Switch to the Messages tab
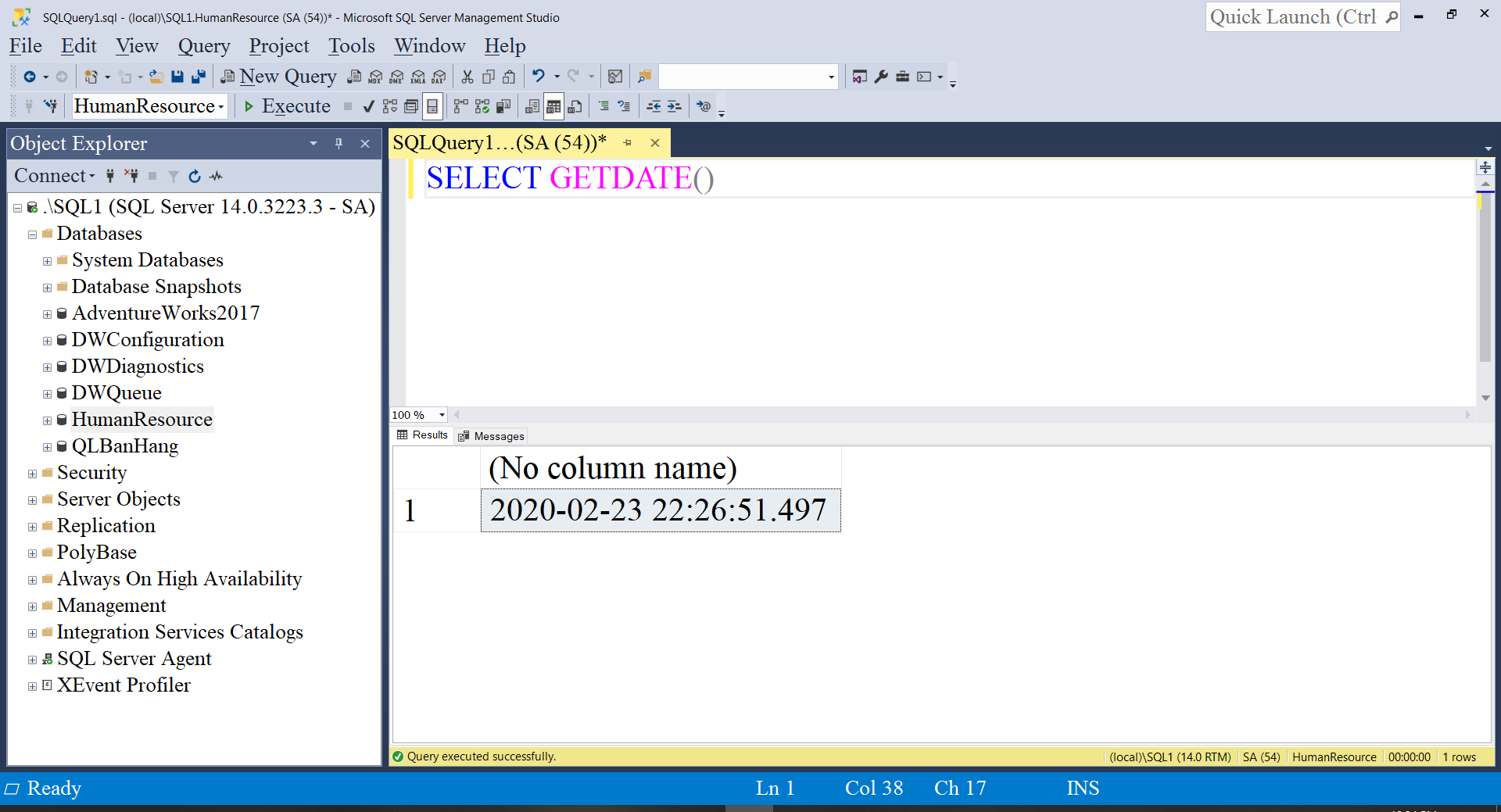This screenshot has width=1501, height=812. (x=491, y=436)
